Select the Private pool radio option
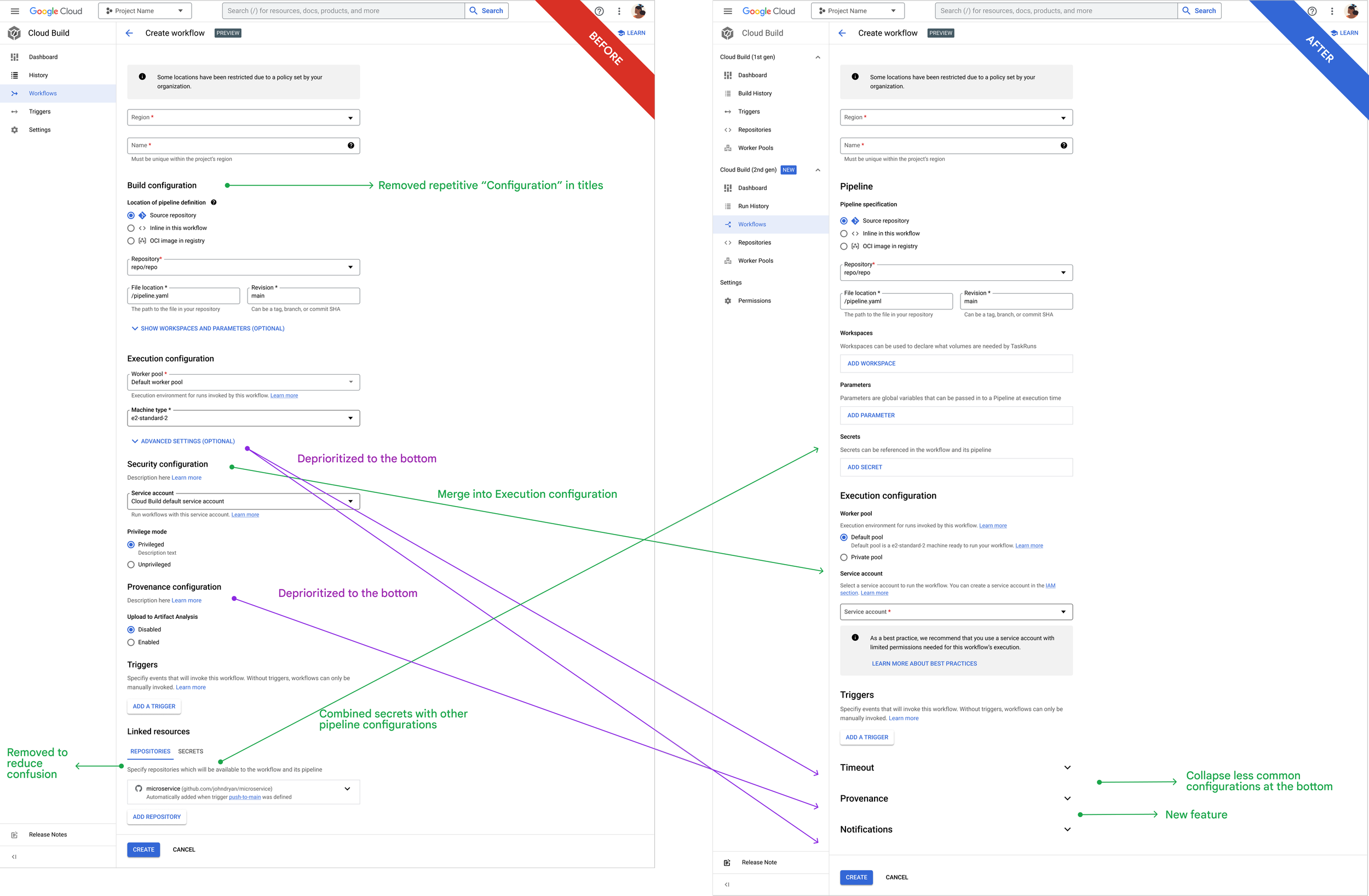This screenshot has height=896, width=1369. click(x=844, y=558)
